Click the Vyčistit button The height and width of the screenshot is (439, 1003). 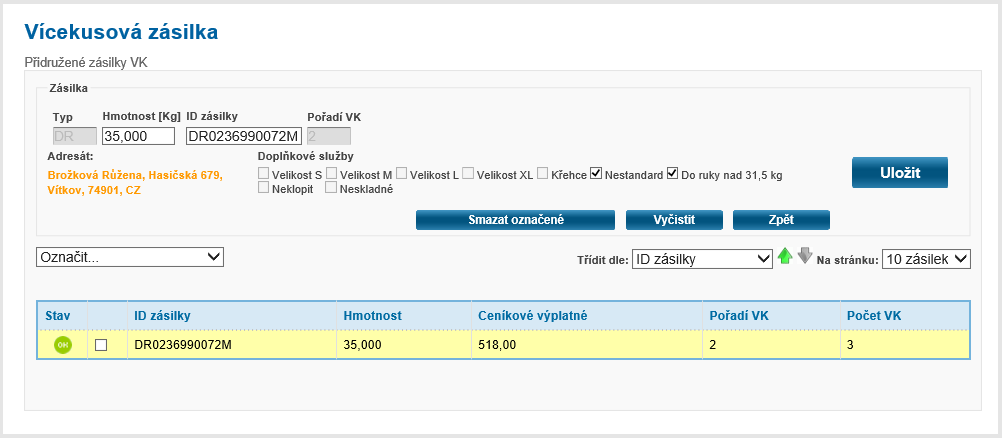point(674,220)
